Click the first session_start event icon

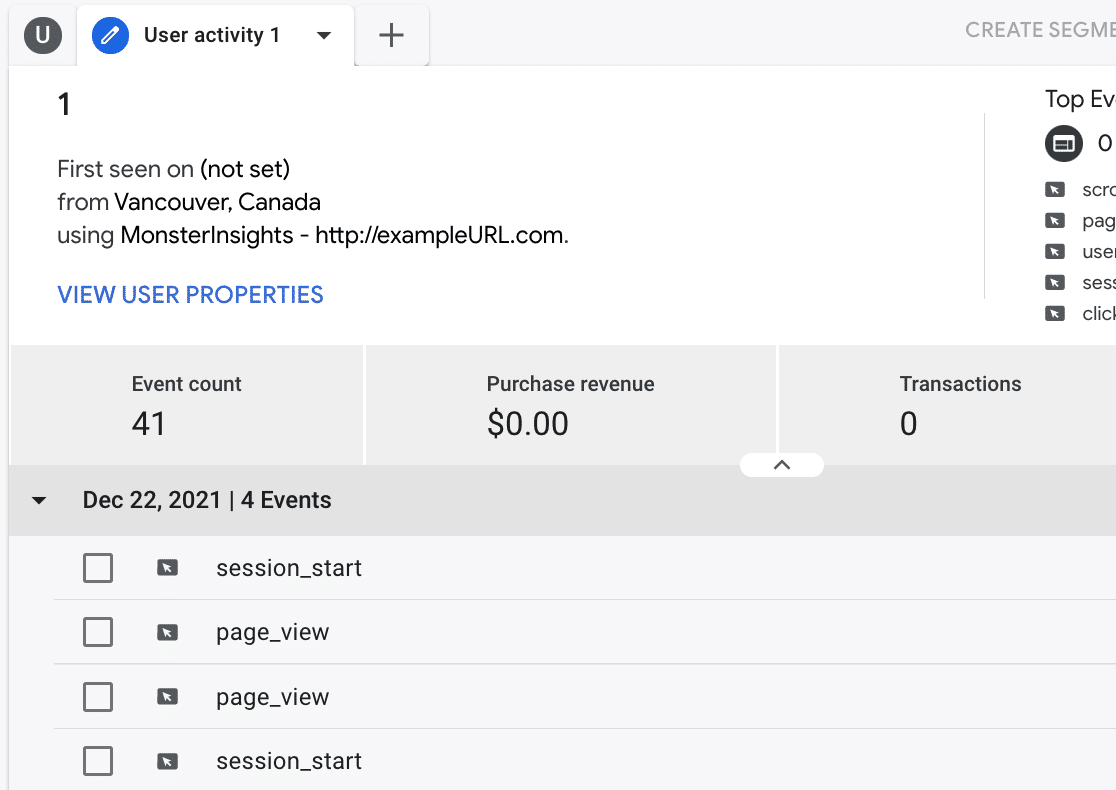point(167,568)
